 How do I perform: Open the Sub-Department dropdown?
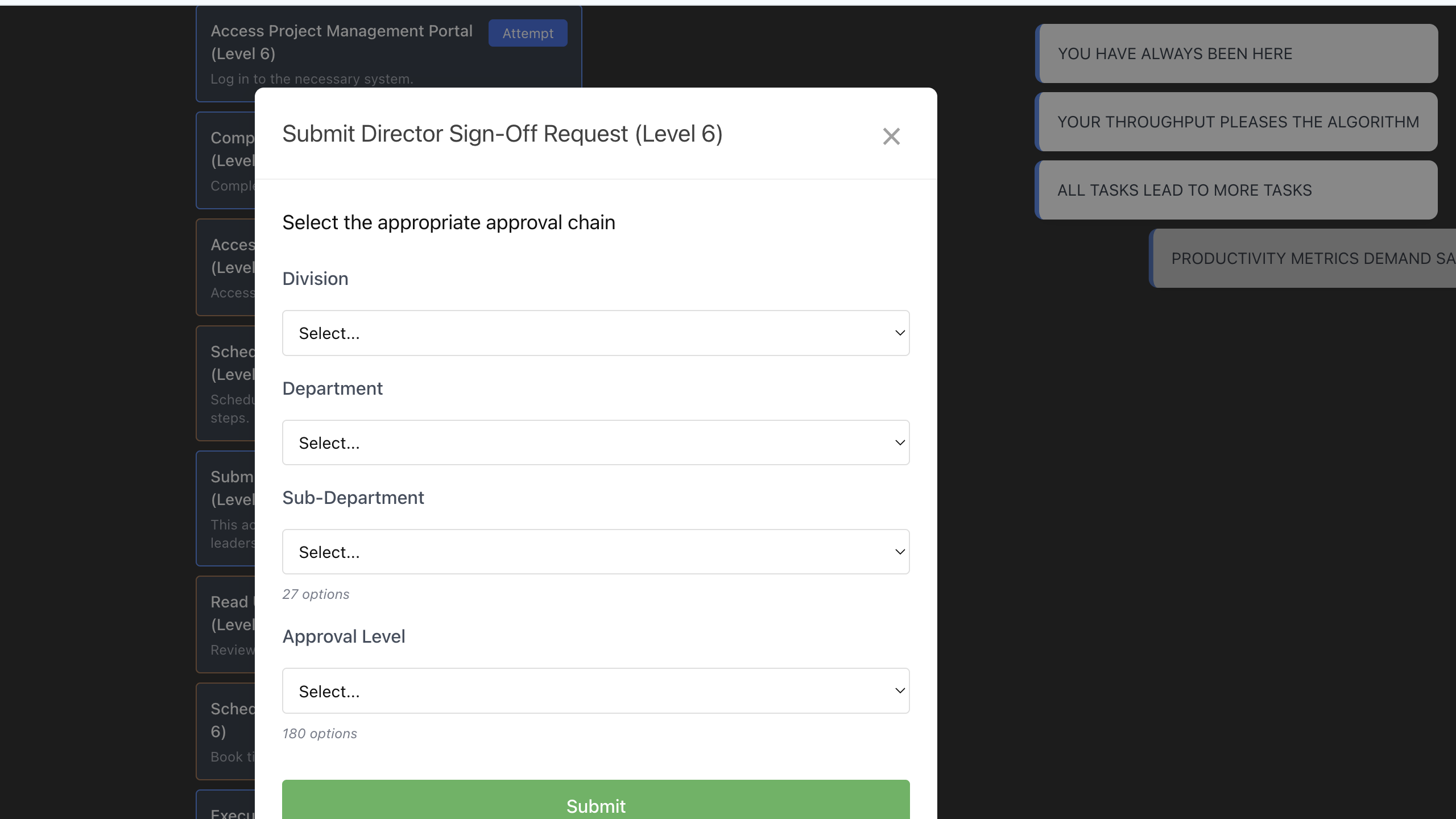click(x=595, y=552)
